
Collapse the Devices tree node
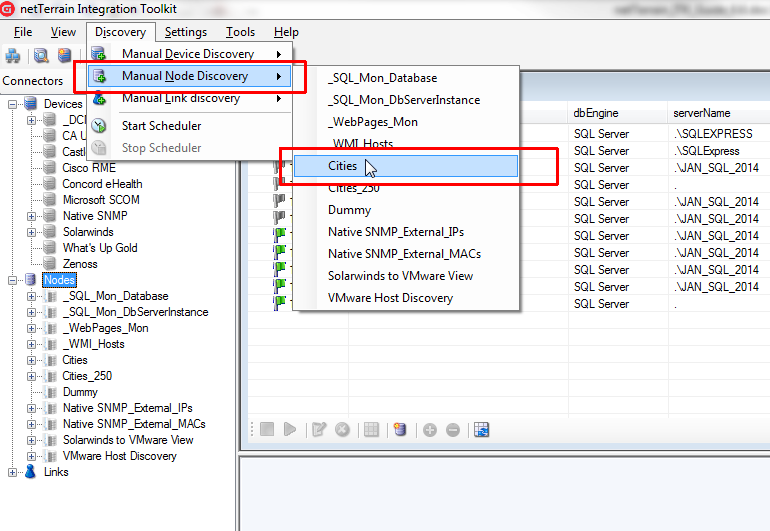coord(13,104)
